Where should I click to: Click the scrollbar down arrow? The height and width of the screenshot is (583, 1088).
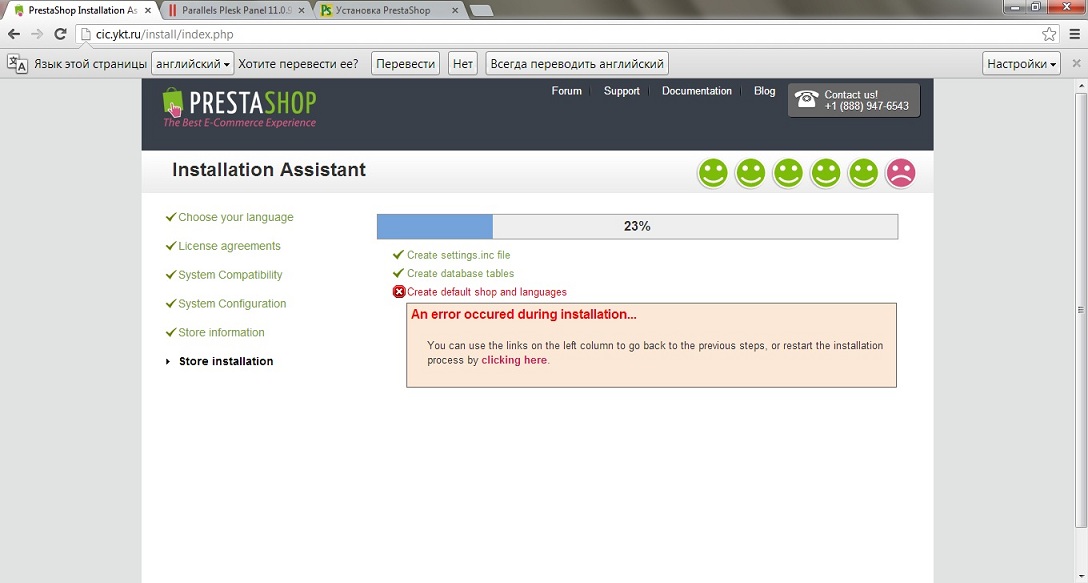tap(1081, 576)
